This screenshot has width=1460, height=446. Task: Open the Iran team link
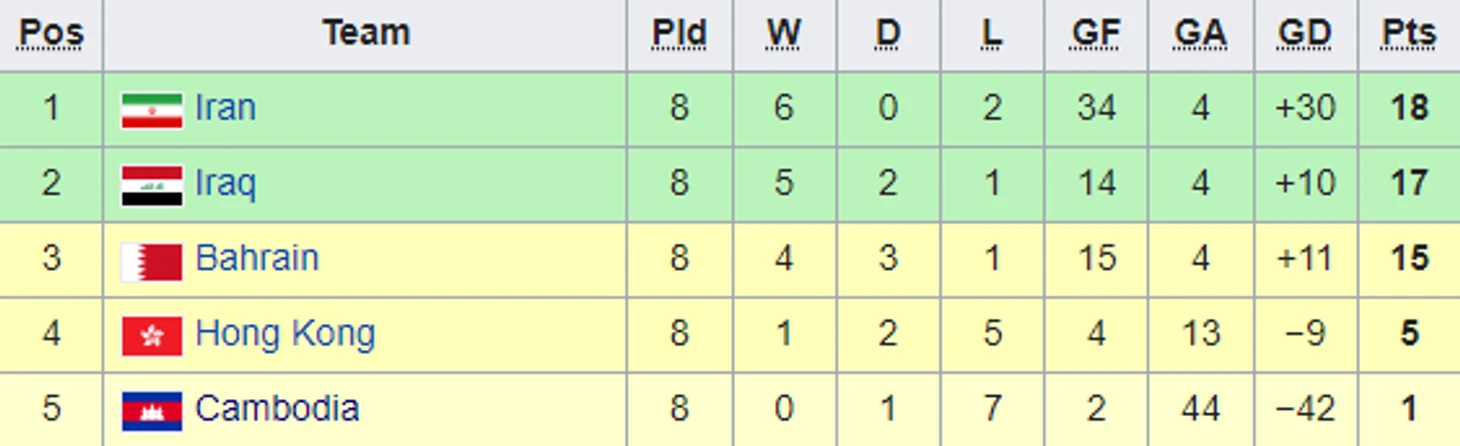[225, 108]
